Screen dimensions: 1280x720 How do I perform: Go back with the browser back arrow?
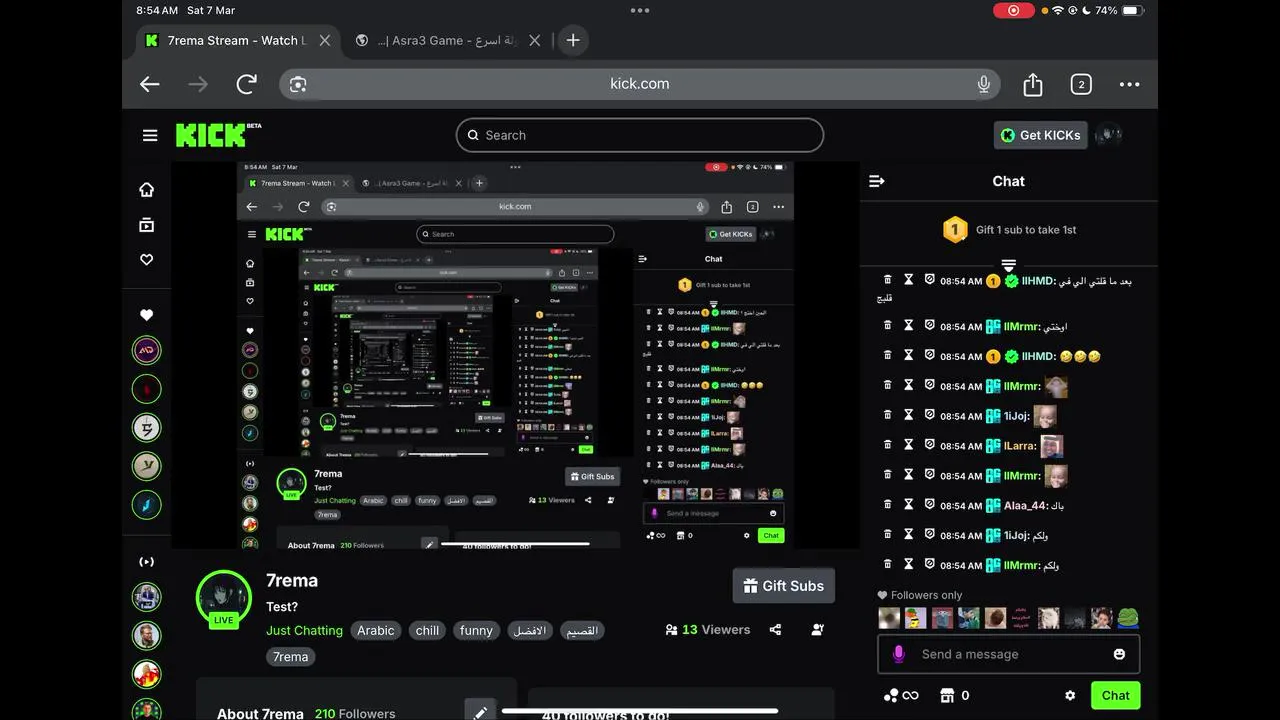[x=150, y=84]
